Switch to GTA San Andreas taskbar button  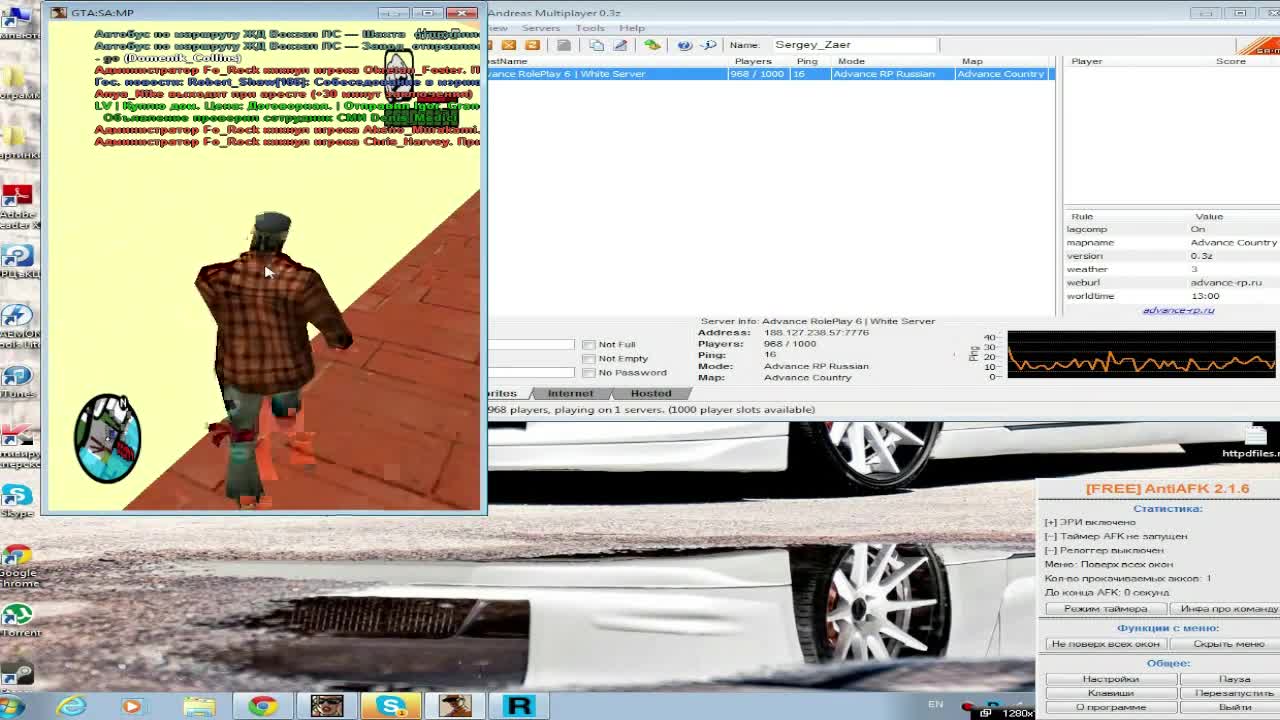(x=327, y=706)
